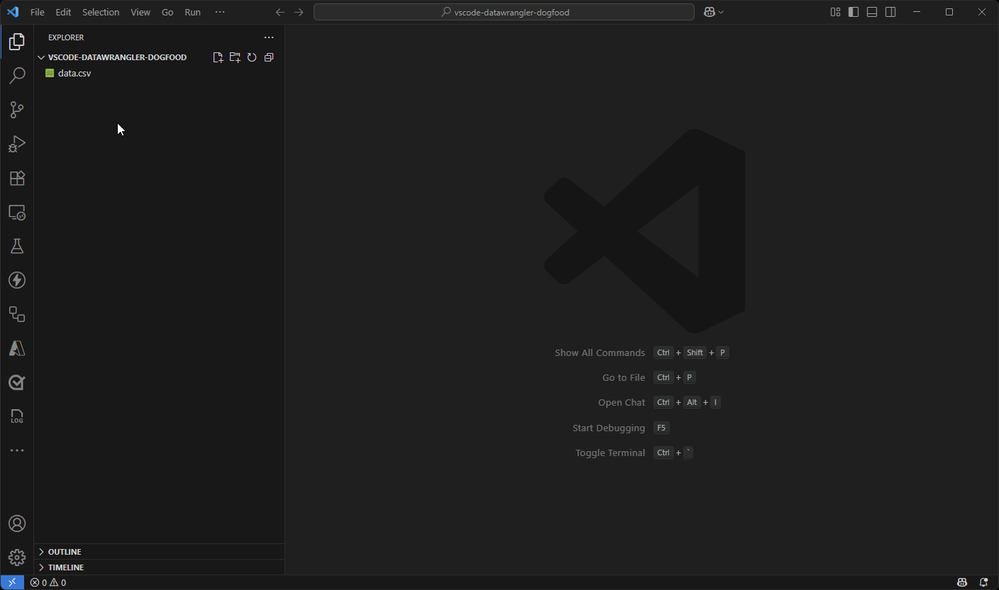This screenshot has height=590, width=999.
Task: Open the Customize Layout button
Action: click(835, 12)
